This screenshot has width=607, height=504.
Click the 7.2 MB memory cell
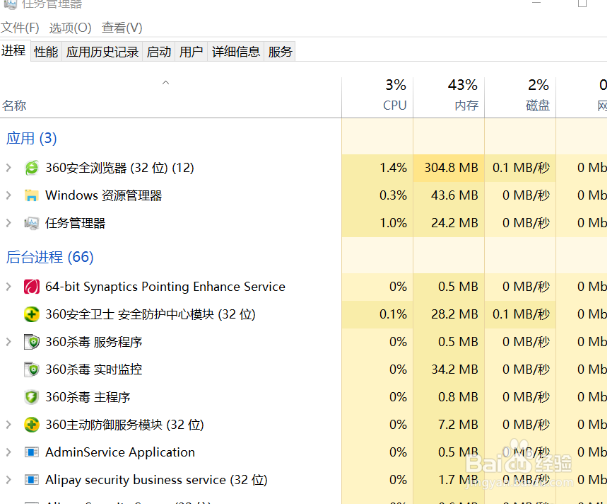[x=449, y=425]
